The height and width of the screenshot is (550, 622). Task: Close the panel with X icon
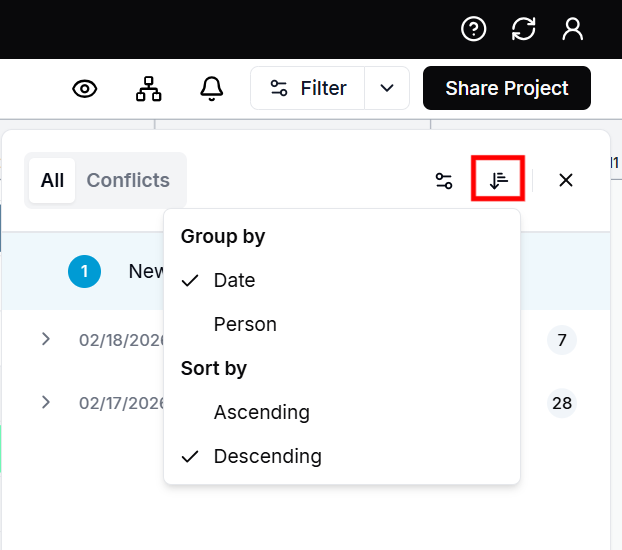point(566,181)
